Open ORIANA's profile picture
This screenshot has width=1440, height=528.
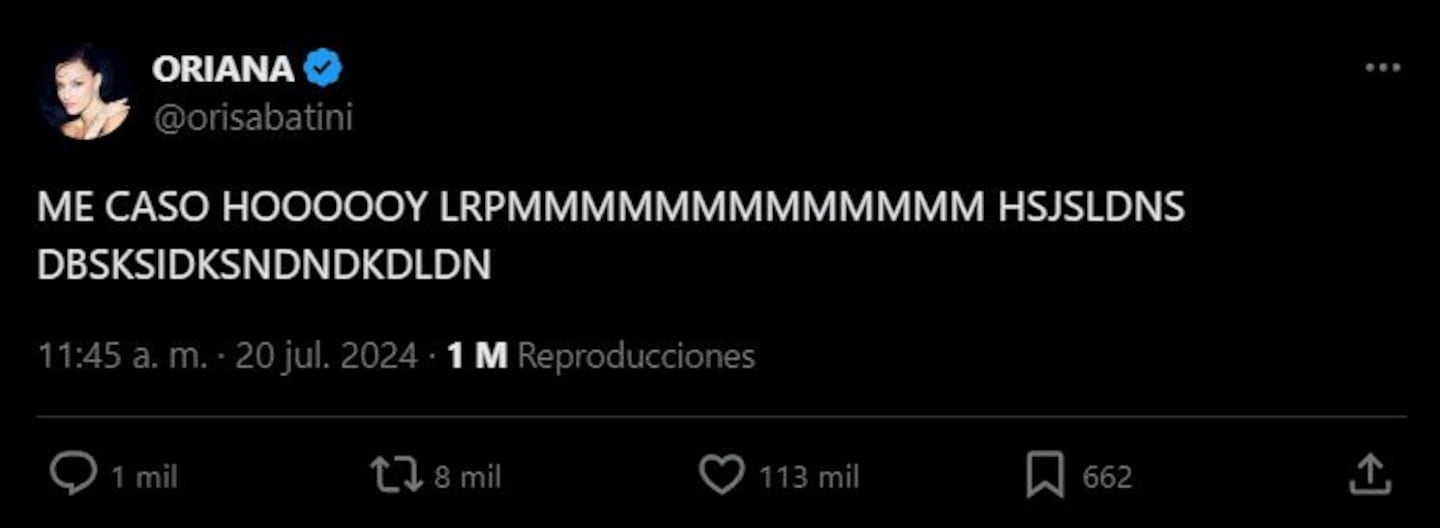click(x=85, y=92)
